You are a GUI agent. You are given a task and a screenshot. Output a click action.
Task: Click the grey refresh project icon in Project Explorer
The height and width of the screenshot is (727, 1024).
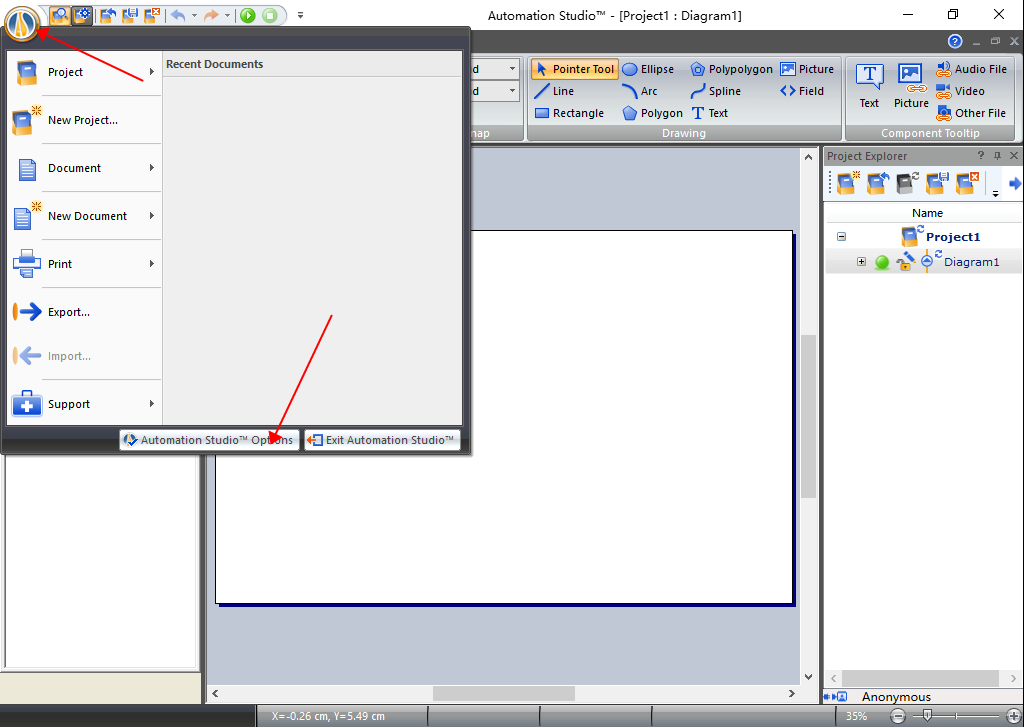(x=907, y=184)
